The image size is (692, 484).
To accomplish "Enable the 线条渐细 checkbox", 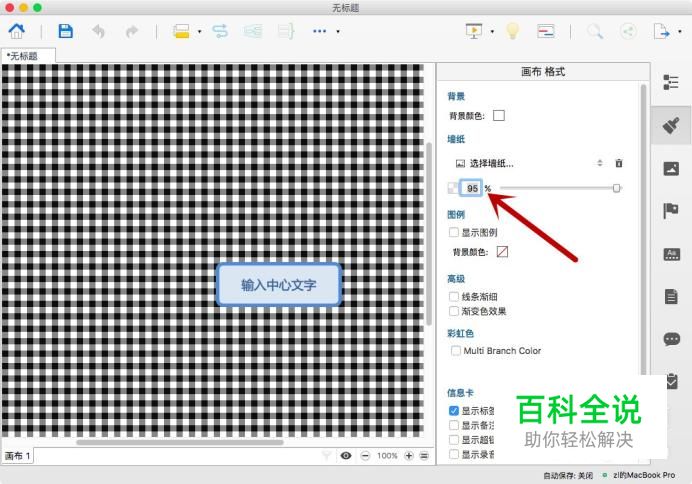I will 454,296.
